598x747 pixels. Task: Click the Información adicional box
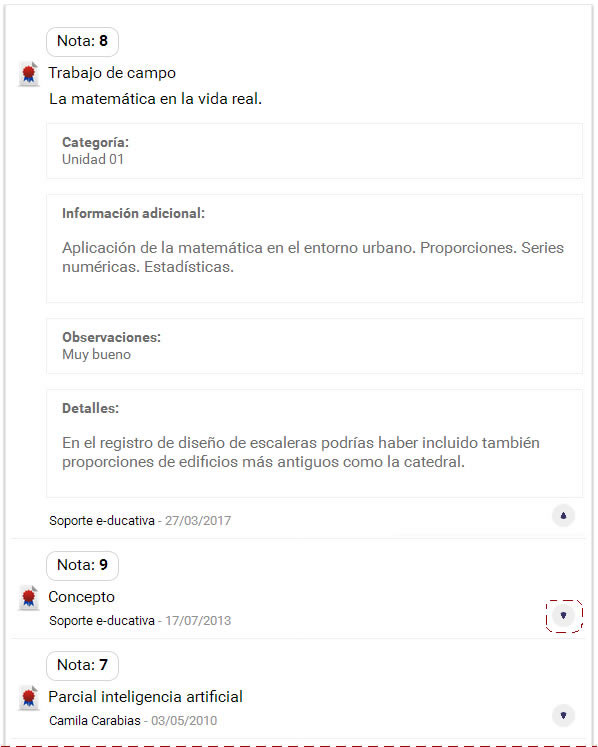[x=314, y=248]
